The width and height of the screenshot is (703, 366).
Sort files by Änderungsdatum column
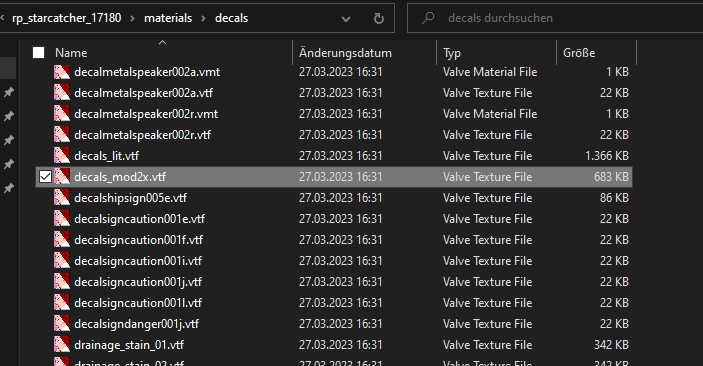tap(345, 53)
